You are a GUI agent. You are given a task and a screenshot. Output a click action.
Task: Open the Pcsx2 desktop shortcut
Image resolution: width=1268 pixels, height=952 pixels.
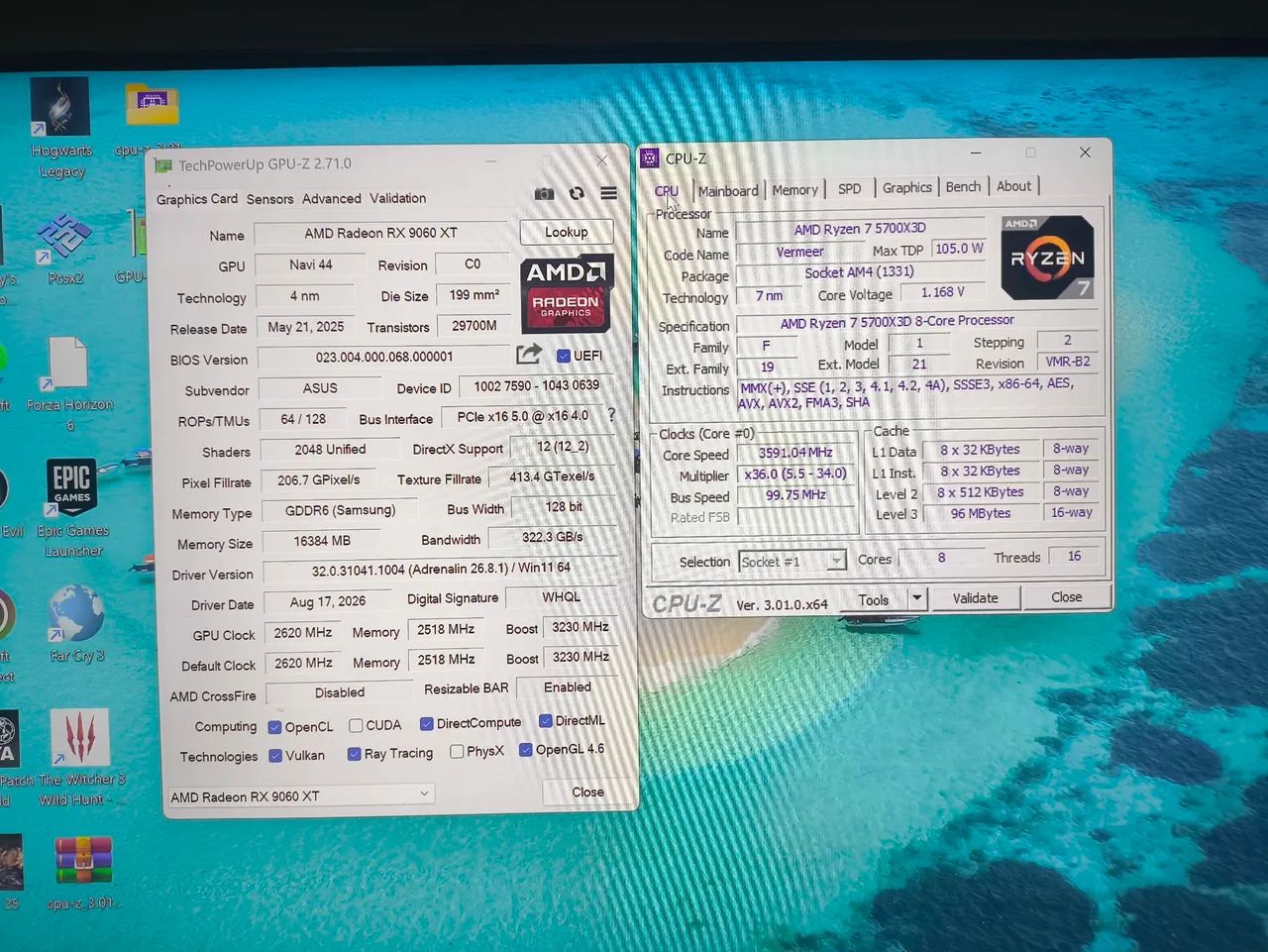click(64, 248)
